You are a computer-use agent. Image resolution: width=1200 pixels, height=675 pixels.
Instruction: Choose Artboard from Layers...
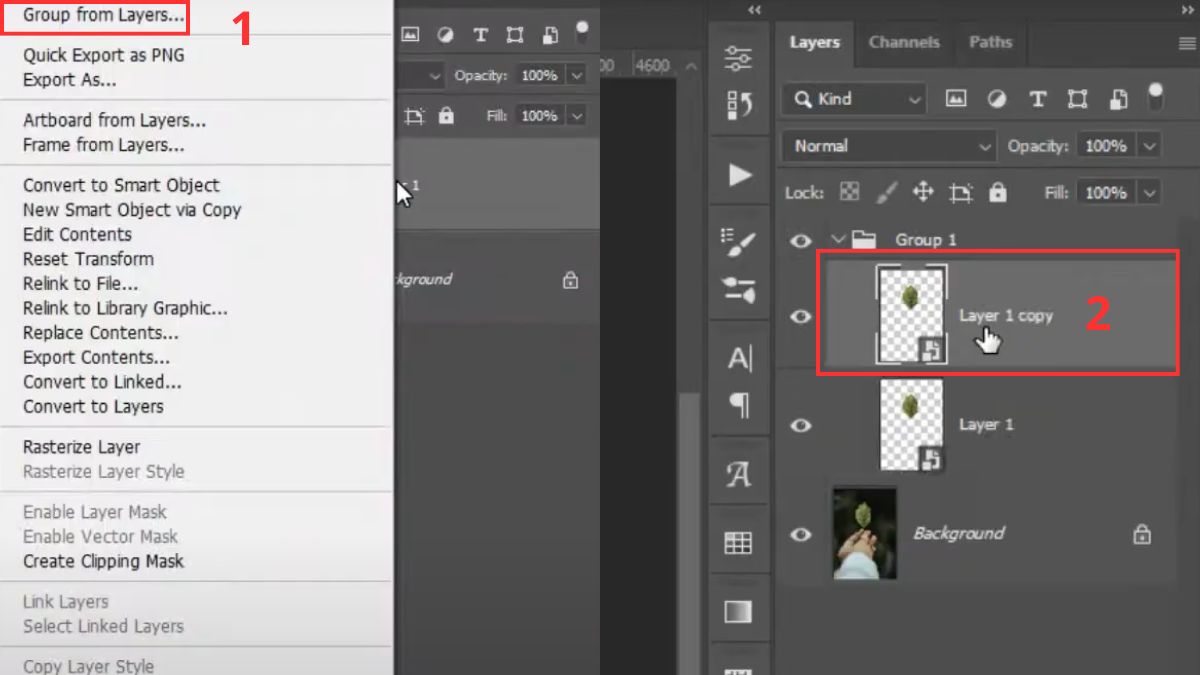tap(114, 120)
